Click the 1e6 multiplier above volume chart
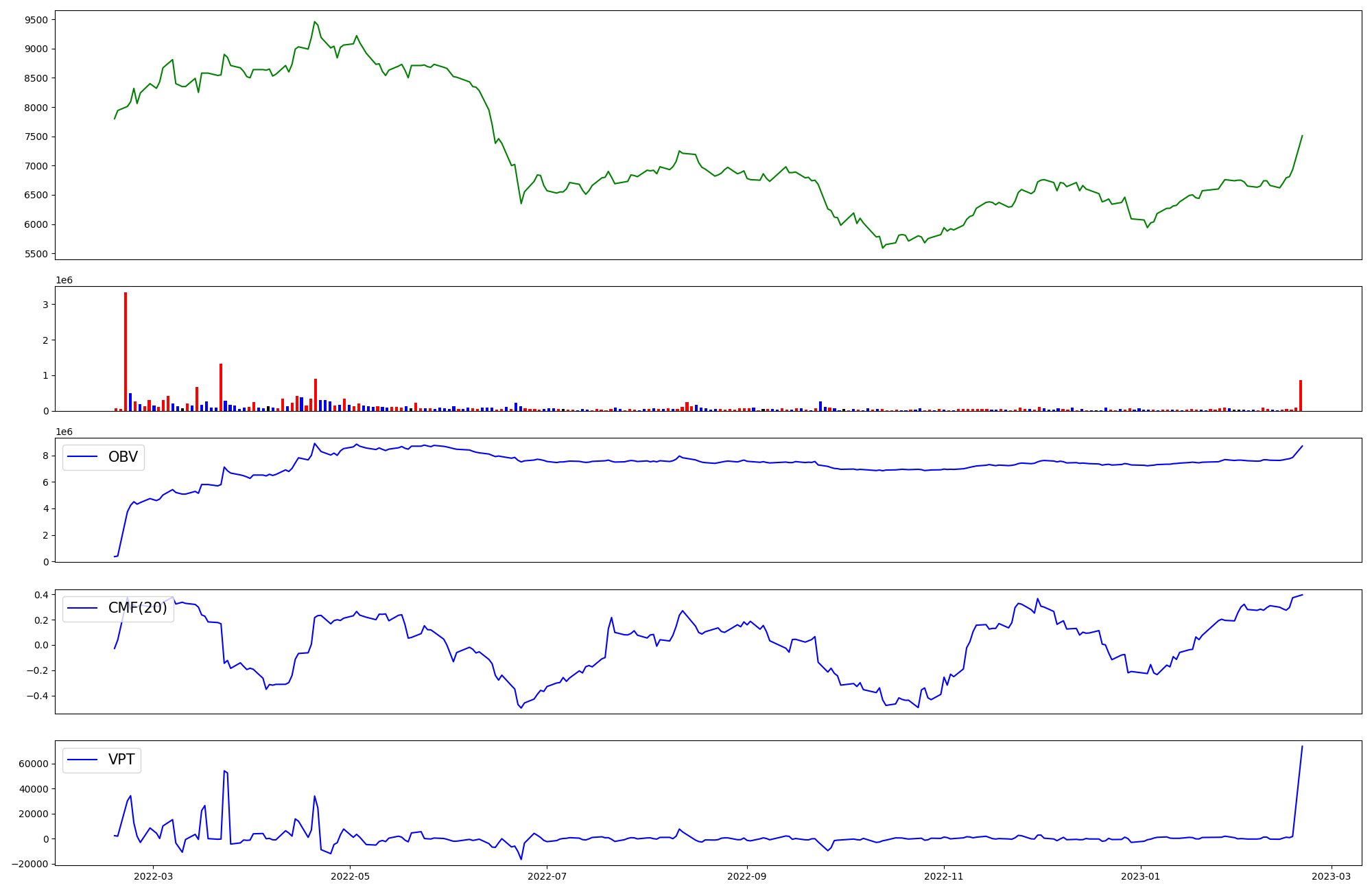The height and width of the screenshot is (892, 1372). point(64,280)
